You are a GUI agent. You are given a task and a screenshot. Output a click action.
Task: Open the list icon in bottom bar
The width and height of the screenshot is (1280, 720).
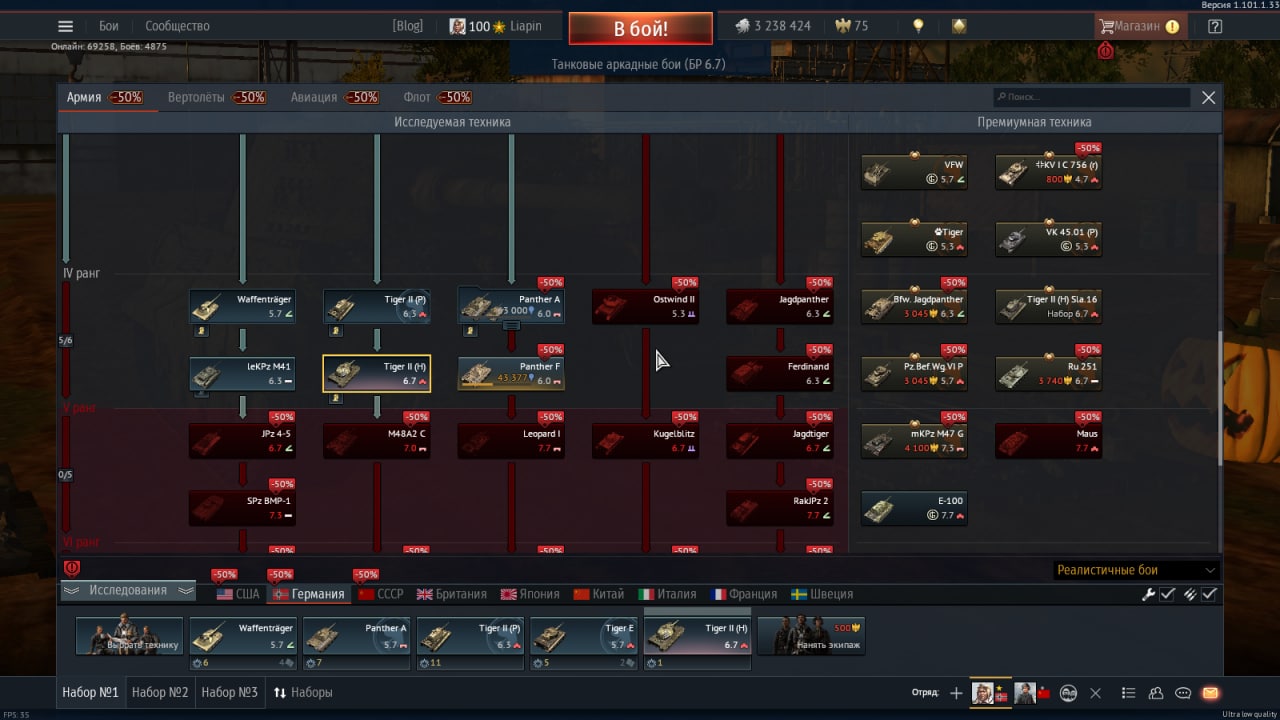coord(1129,693)
